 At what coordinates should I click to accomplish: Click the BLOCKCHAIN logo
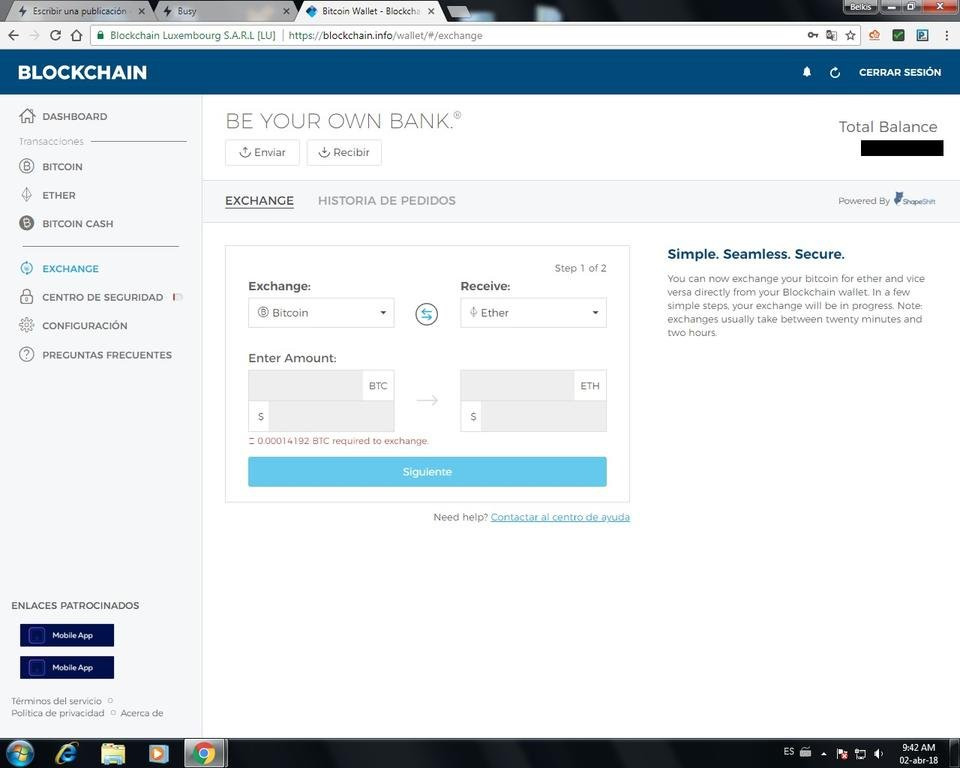[82, 72]
